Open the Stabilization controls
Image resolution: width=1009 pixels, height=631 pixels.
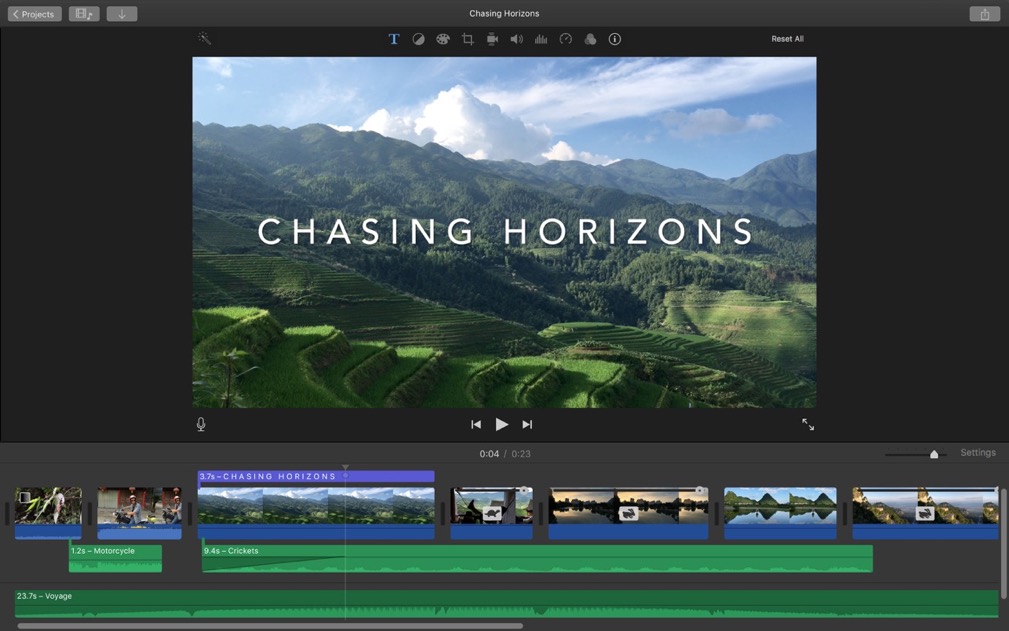491,39
